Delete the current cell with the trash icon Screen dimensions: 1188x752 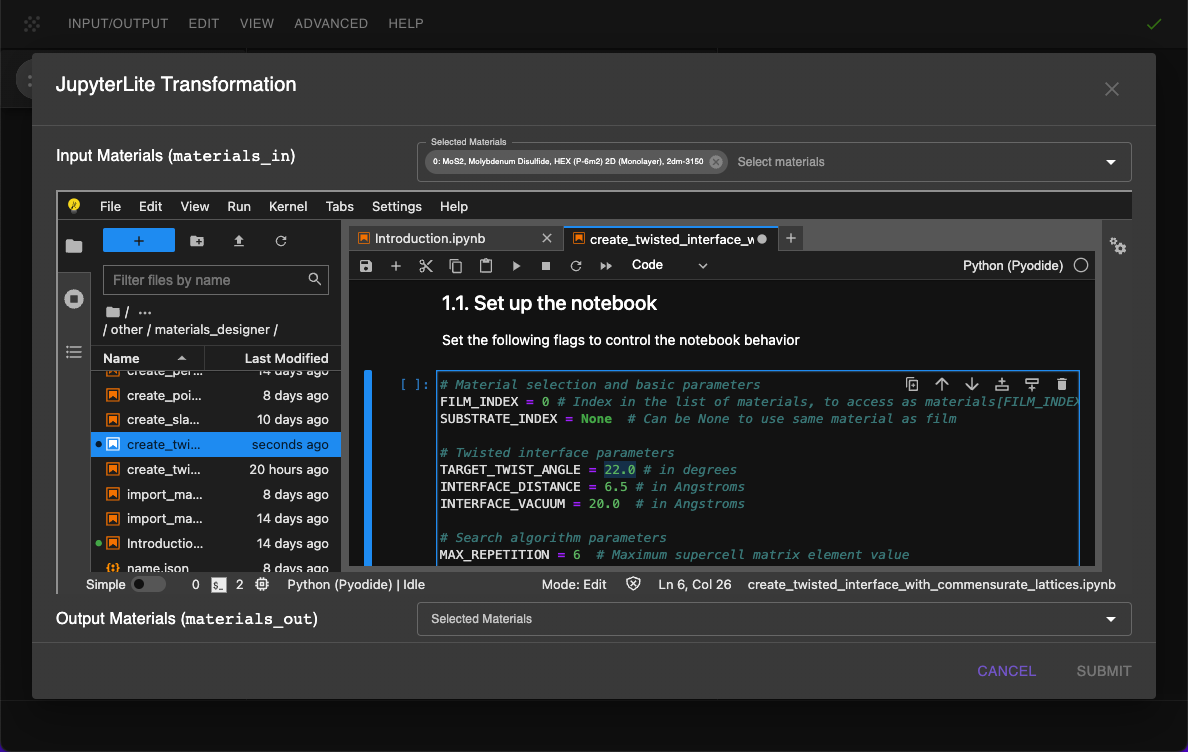point(1062,384)
